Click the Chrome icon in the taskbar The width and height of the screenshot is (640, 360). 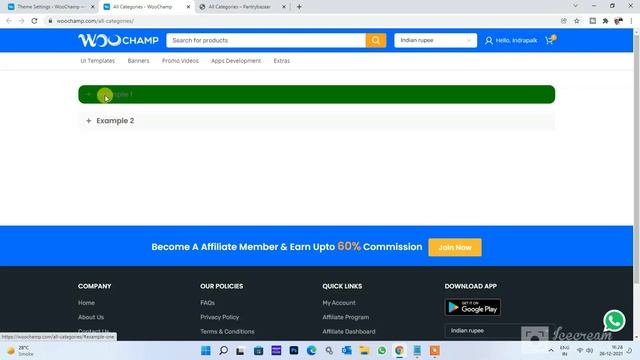[399, 350]
